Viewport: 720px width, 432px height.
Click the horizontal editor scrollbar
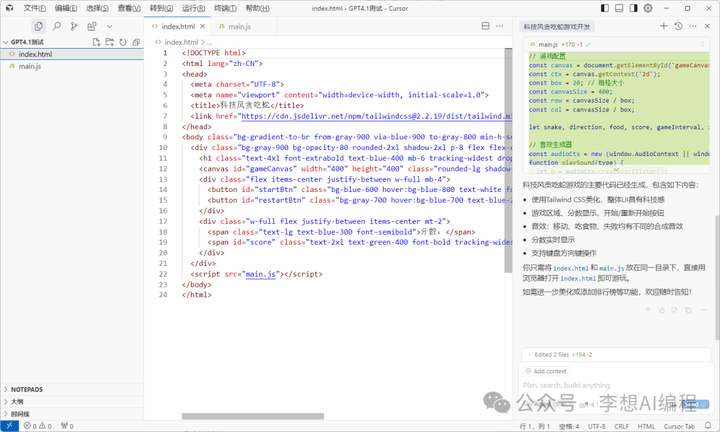253,416
